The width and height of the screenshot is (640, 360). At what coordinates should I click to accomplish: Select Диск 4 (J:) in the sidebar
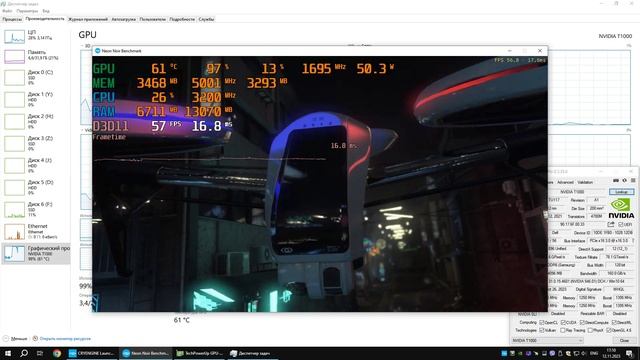pyautogui.click(x=36, y=166)
